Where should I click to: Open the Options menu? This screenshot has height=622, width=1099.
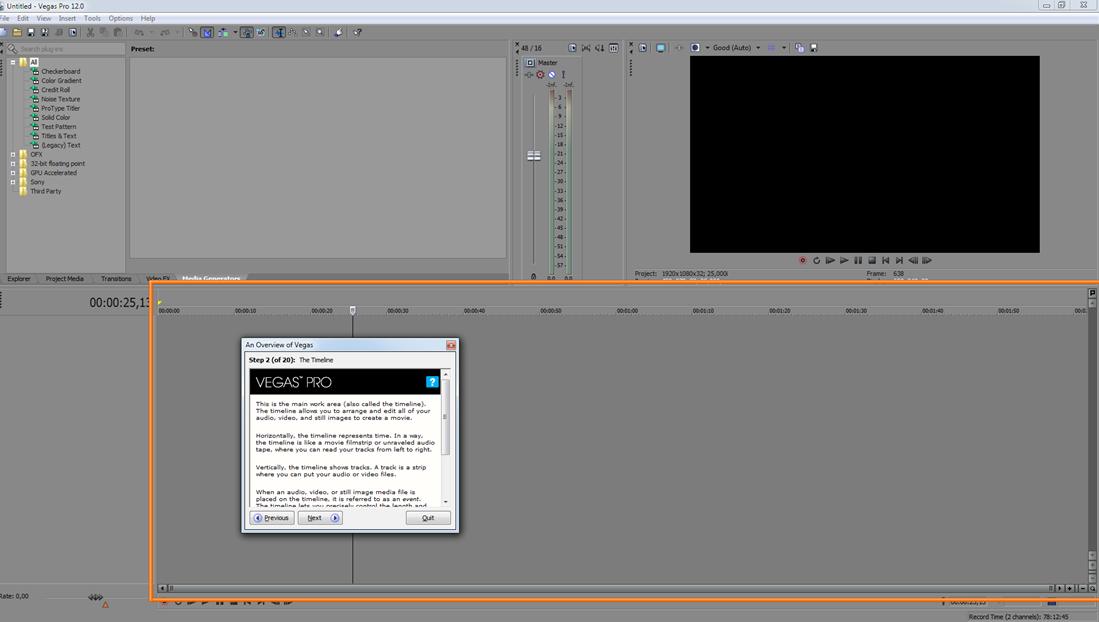pyautogui.click(x=121, y=18)
